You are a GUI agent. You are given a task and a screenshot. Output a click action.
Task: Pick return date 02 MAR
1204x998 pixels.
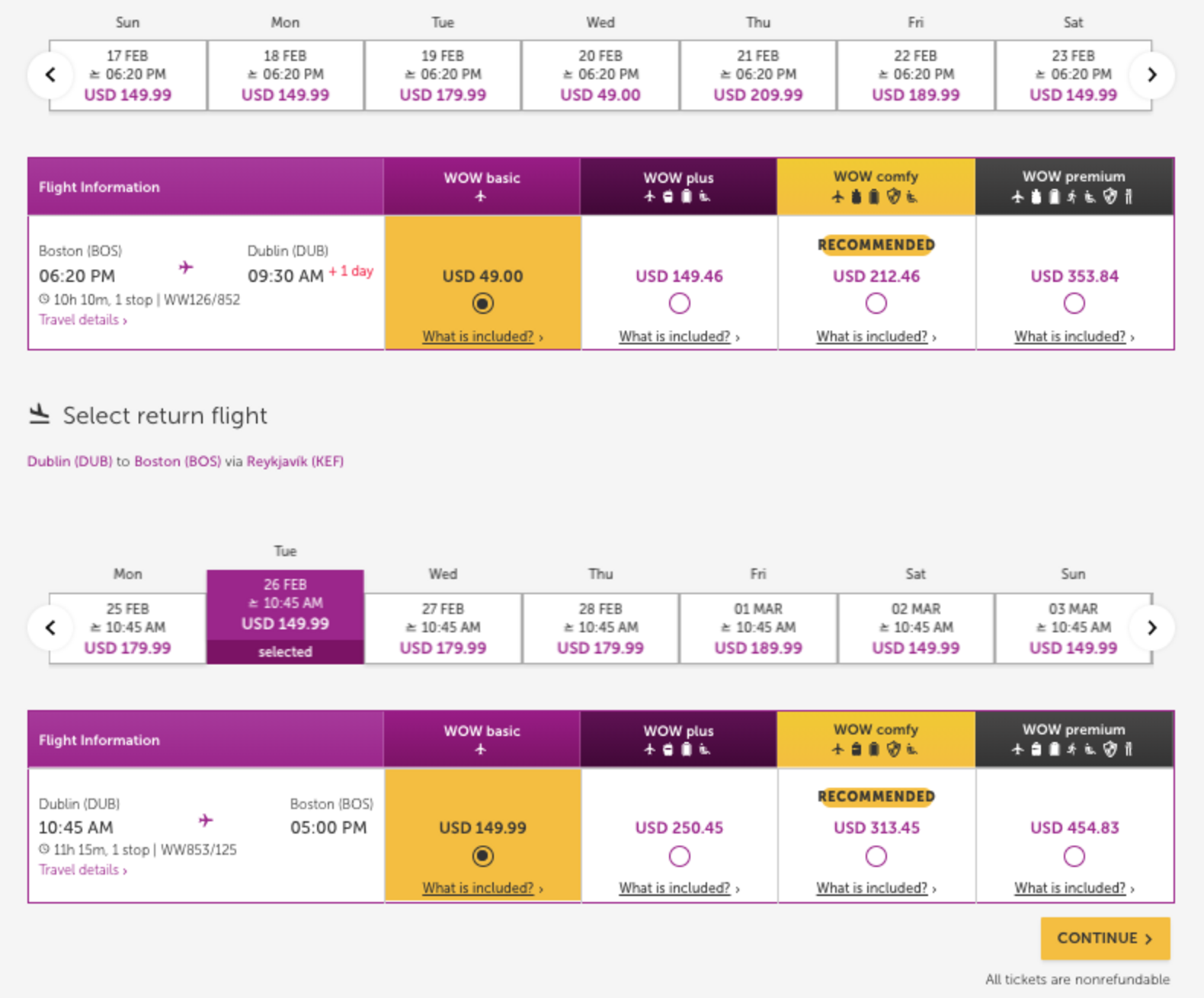(916, 629)
